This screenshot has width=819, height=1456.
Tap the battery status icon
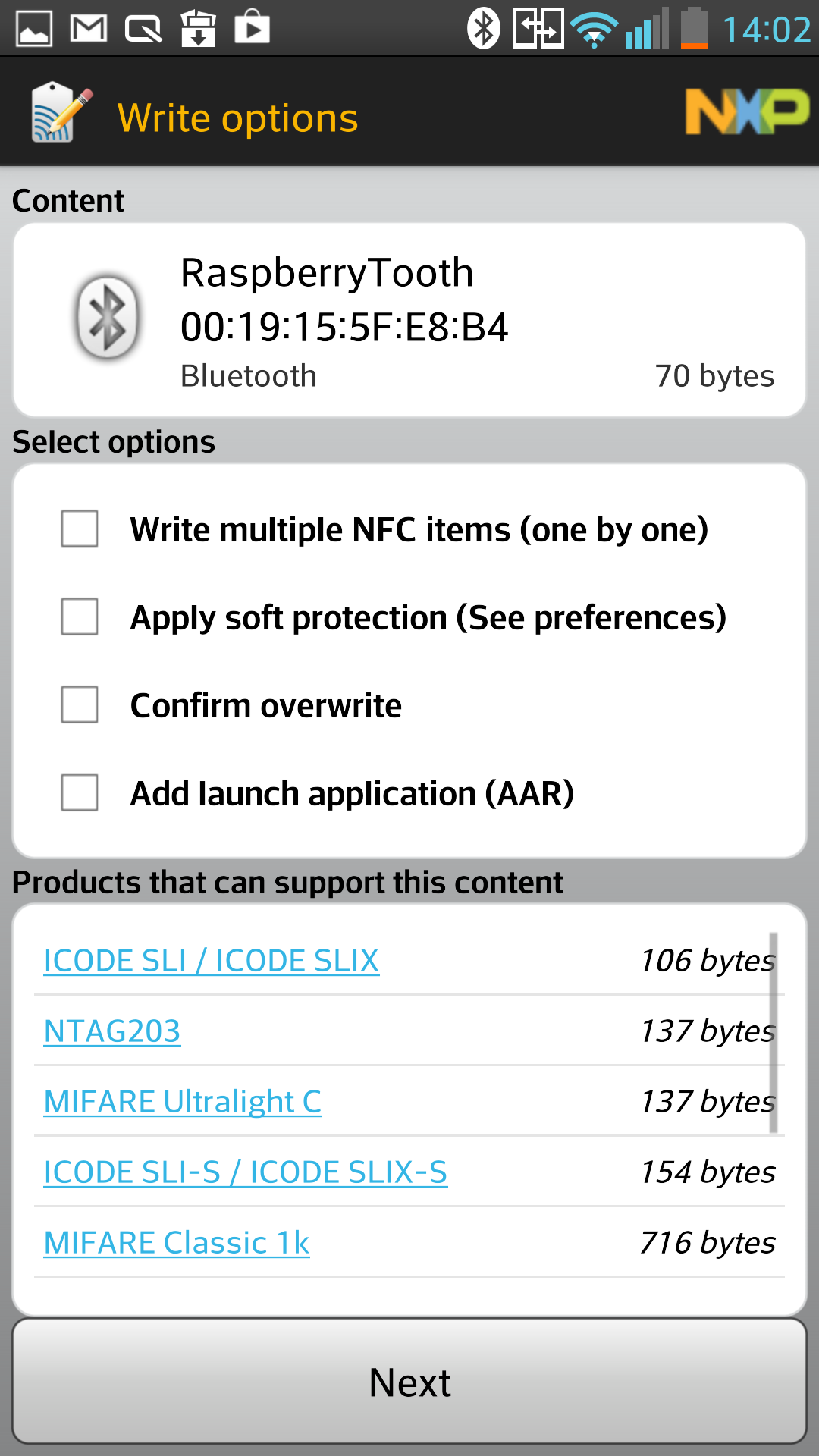click(694, 29)
